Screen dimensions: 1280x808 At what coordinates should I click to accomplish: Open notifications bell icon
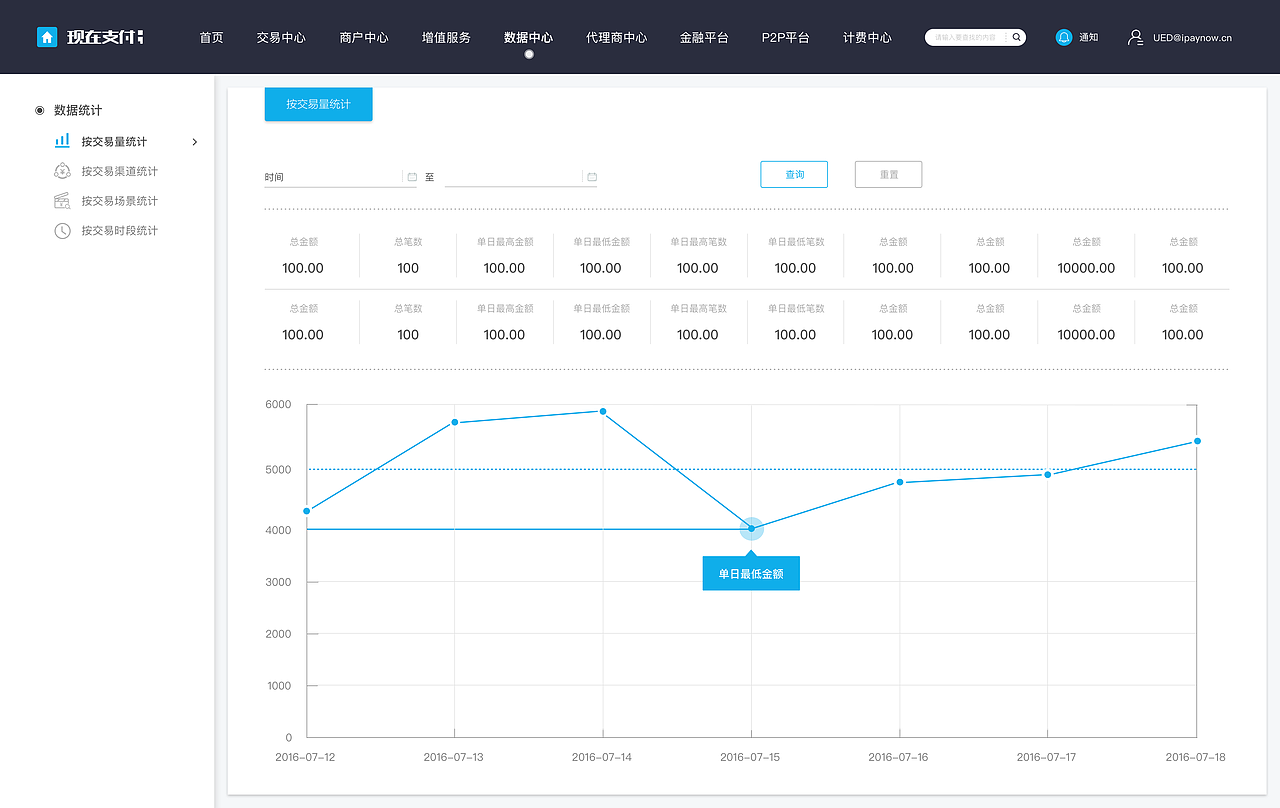point(1064,37)
